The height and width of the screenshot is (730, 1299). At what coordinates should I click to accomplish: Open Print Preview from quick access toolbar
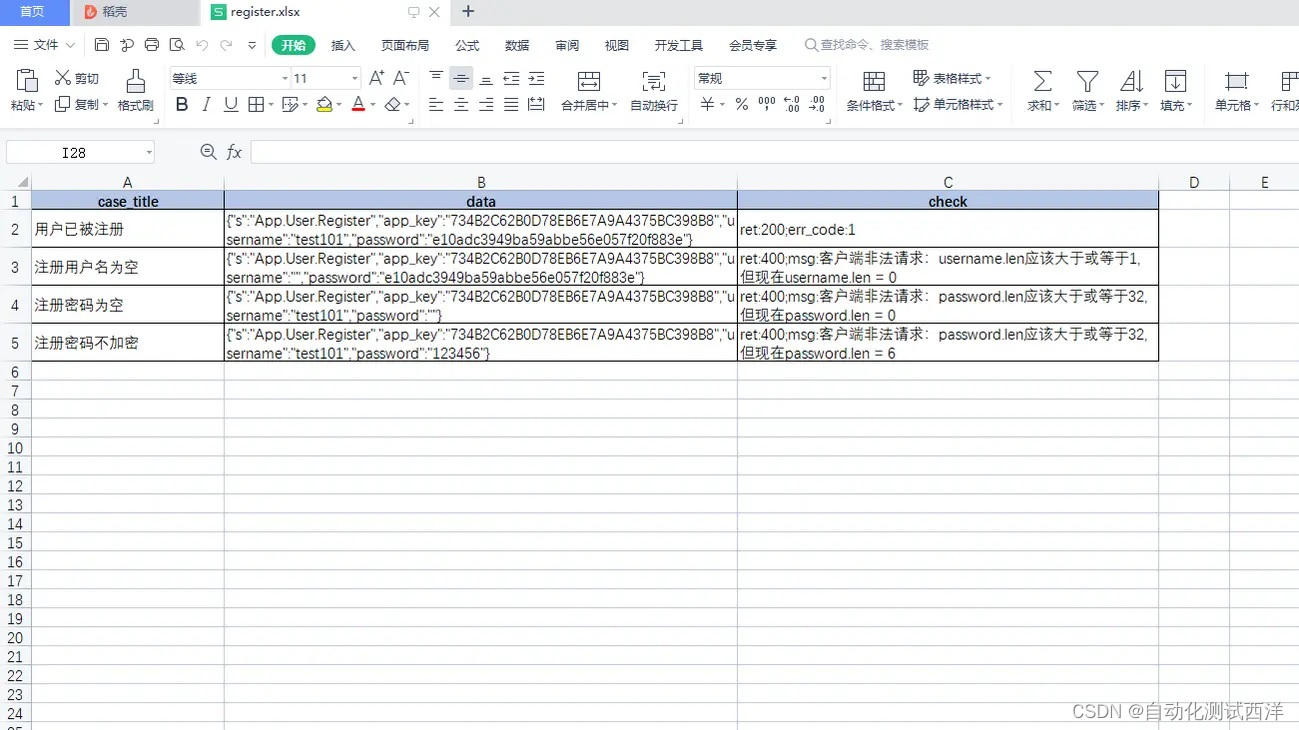pyautogui.click(x=177, y=45)
